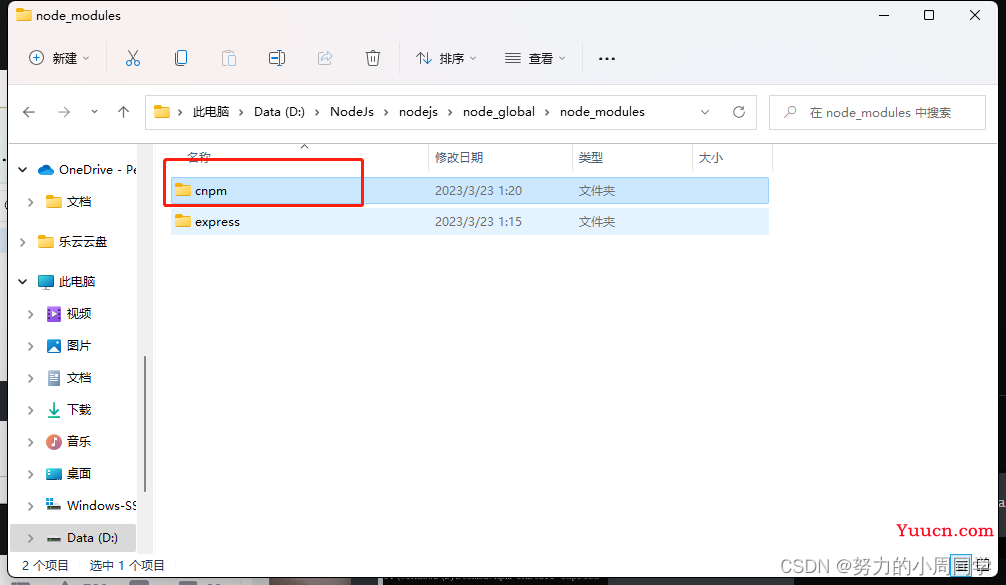Click the cnpm modified date 2023/3/23 1:20

coord(478,191)
